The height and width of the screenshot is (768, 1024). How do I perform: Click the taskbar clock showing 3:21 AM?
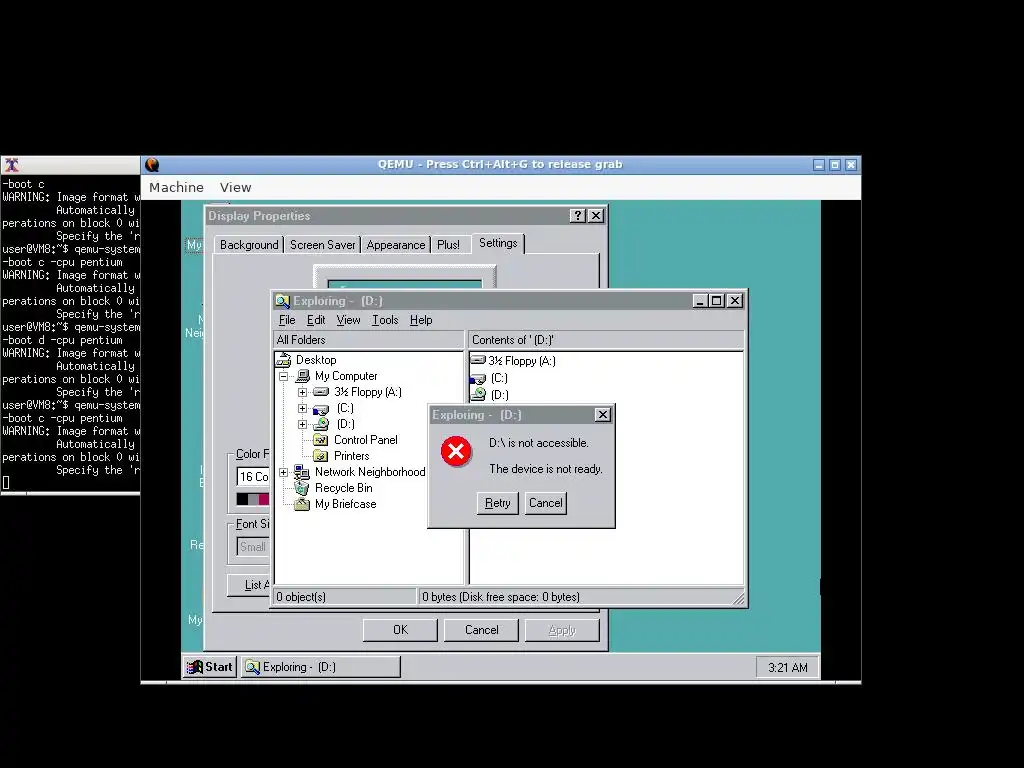click(788, 667)
